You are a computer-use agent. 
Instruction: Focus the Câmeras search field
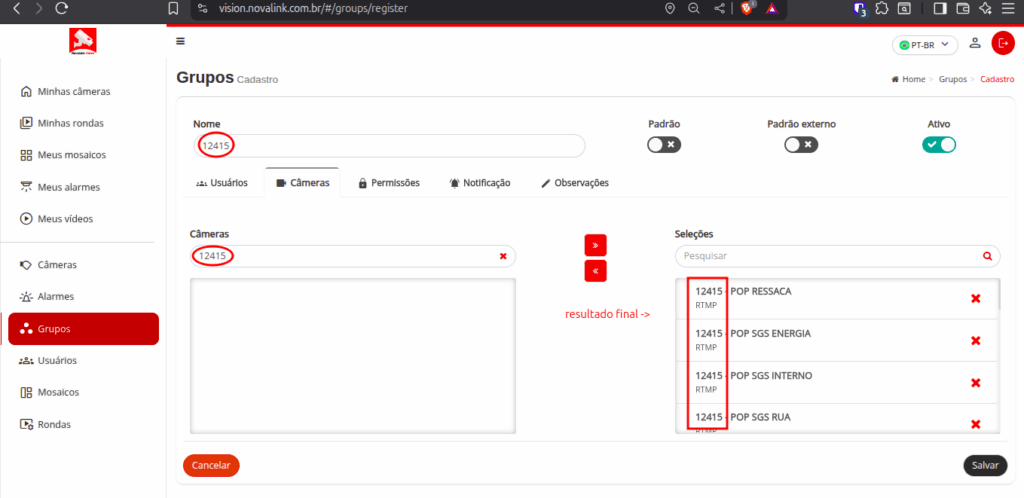[x=353, y=257]
